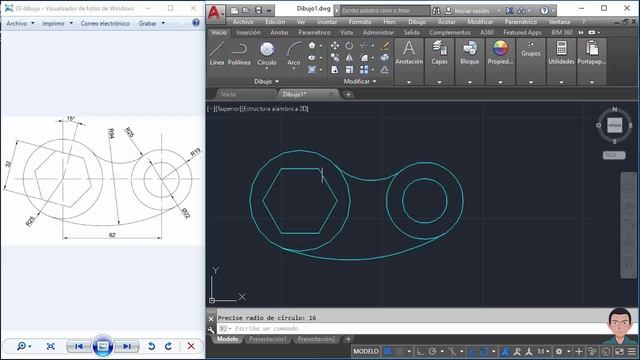
Task: Switch to the Paramétrico ribbon tab
Action: pyautogui.click(x=314, y=32)
